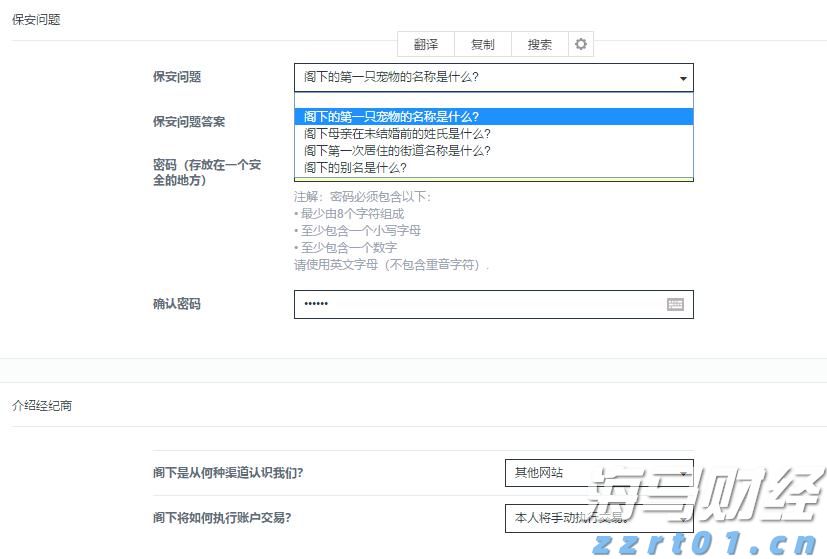
Task: Click 翻译 in the popup toolbar
Action: pos(426,44)
